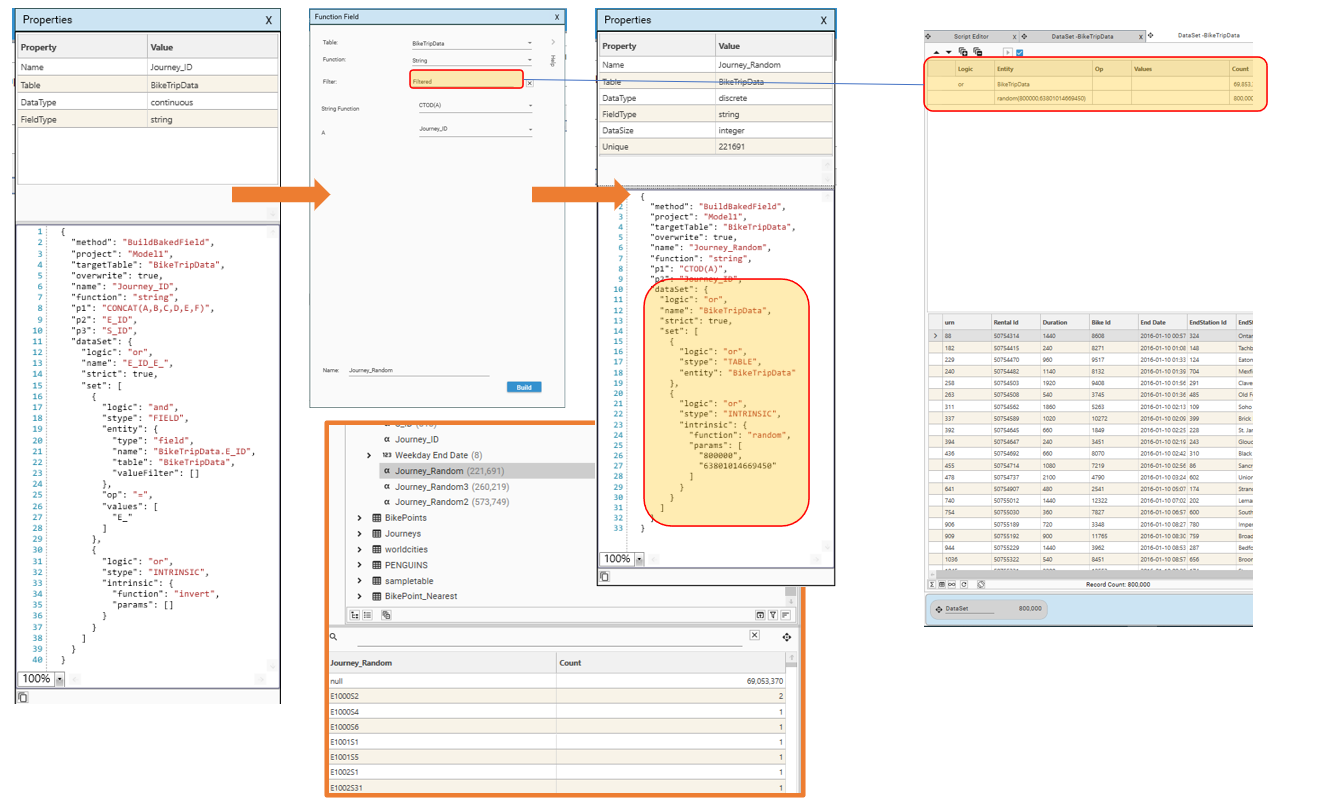Close the left Properties panel with X
Screen dimensions: 1342x801
(x=268, y=20)
